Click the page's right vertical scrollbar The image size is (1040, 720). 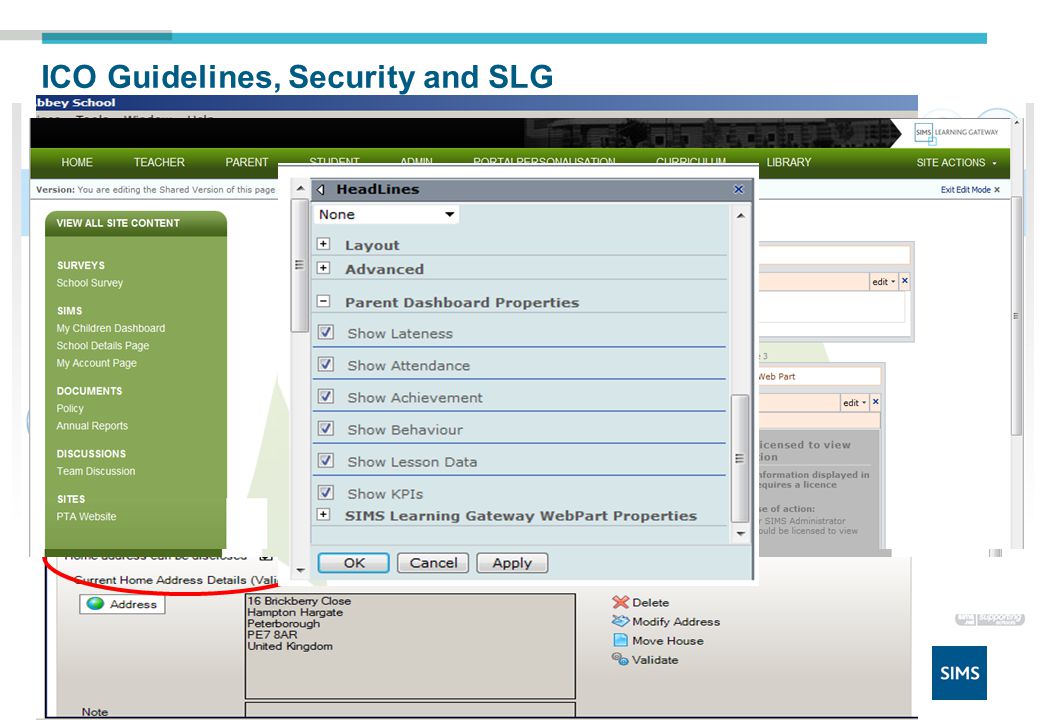click(x=1017, y=316)
